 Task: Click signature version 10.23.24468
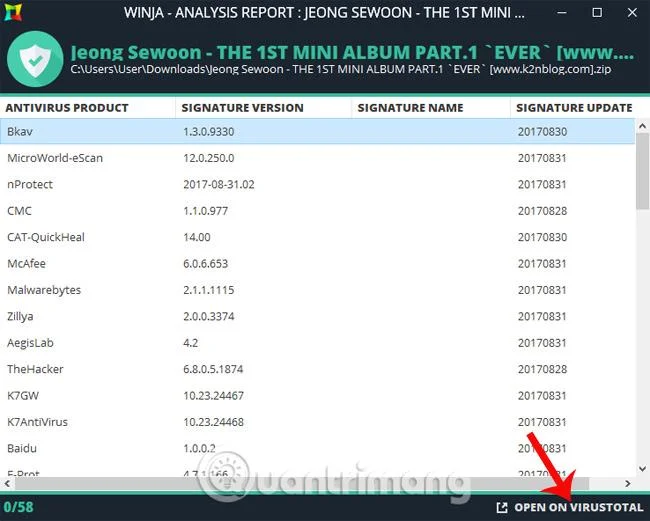point(213,422)
